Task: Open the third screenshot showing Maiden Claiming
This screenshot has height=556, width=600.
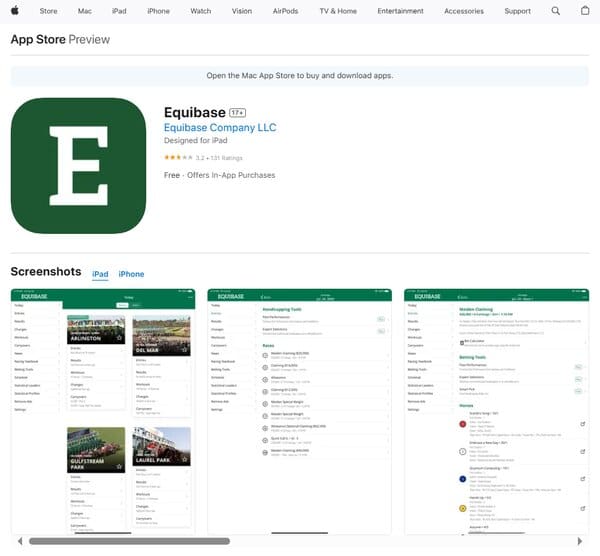Action: tap(497, 411)
